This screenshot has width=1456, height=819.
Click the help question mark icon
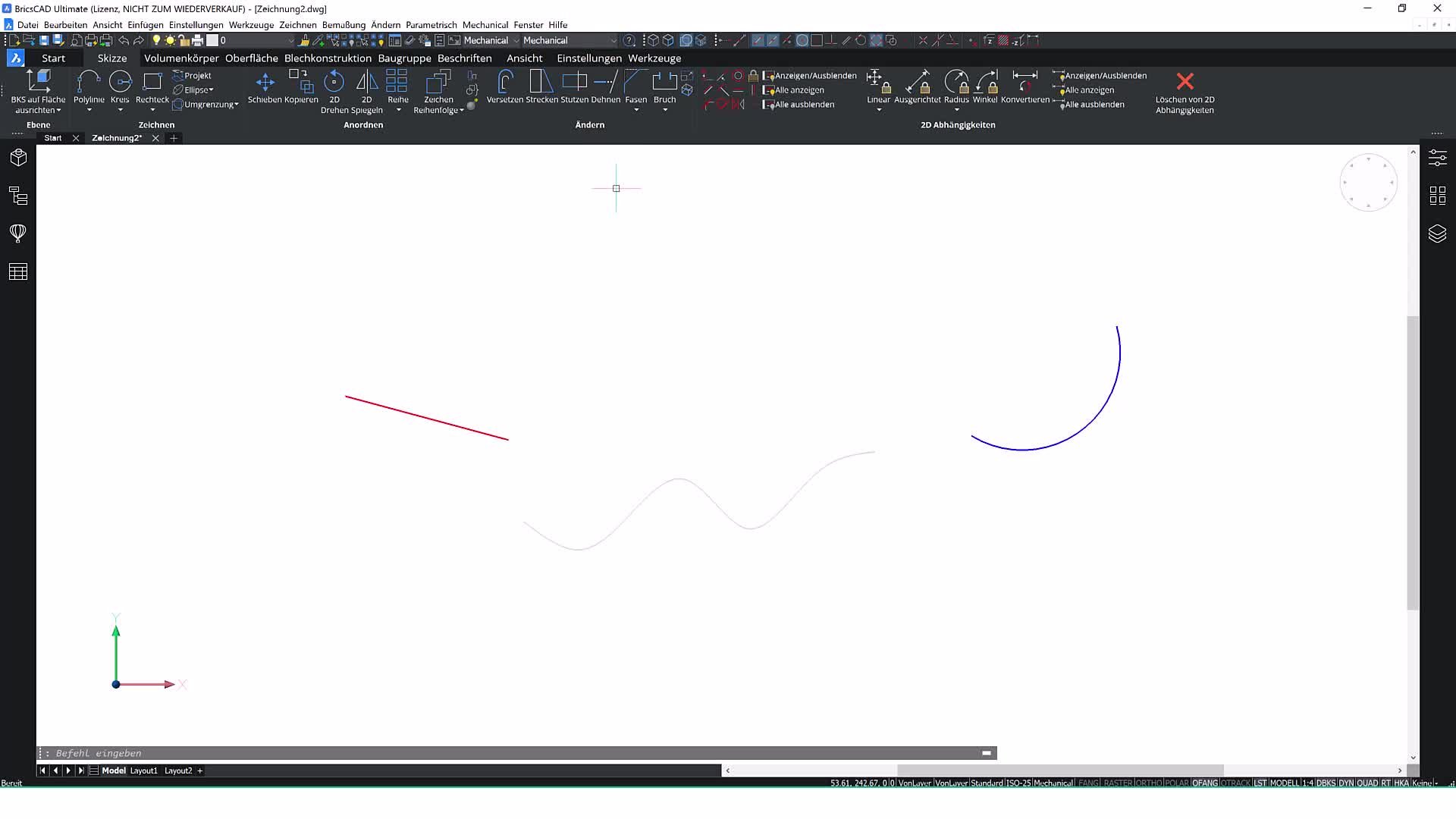pyautogui.click(x=629, y=40)
